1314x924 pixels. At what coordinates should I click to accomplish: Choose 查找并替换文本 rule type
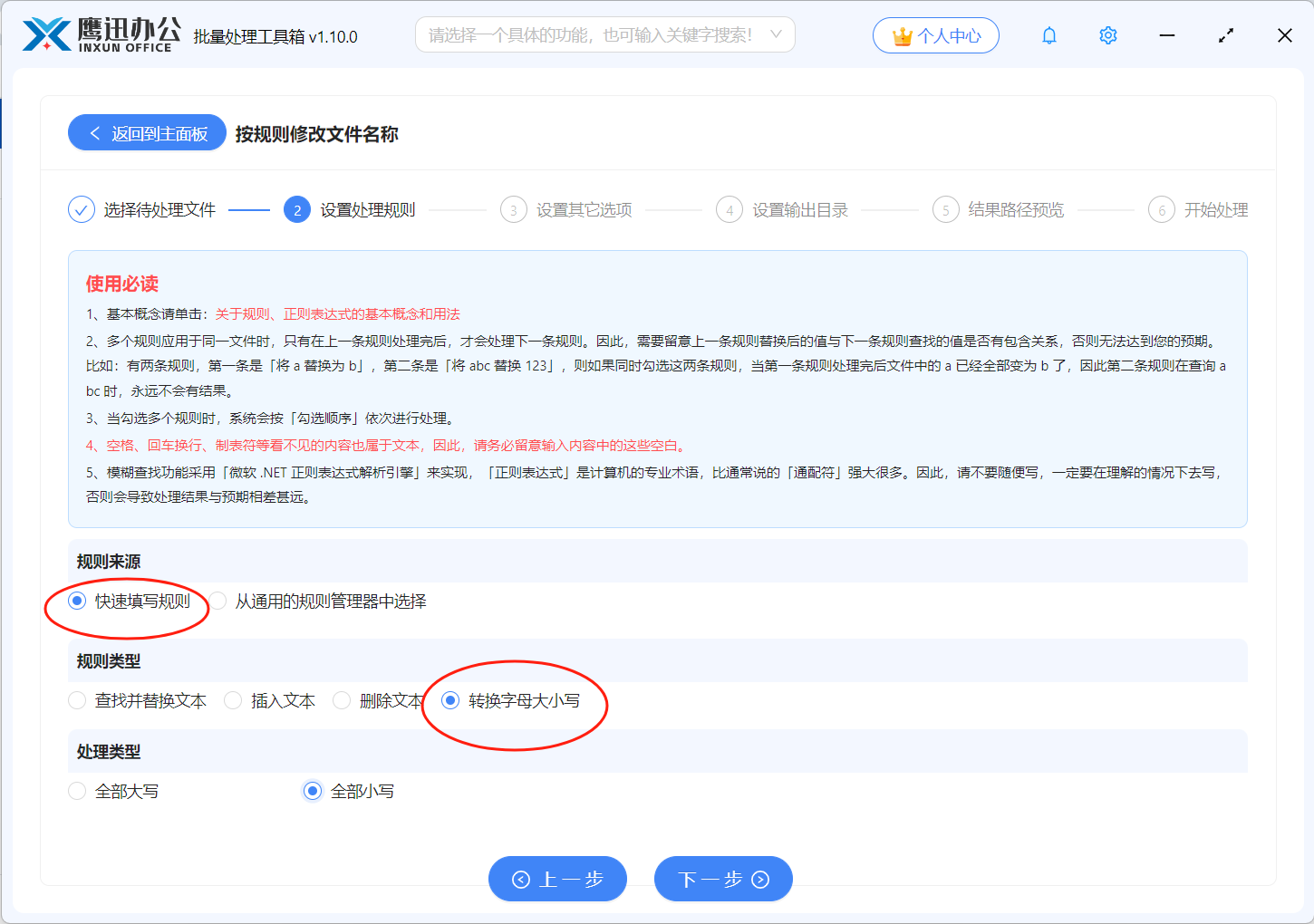tap(77, 701)
